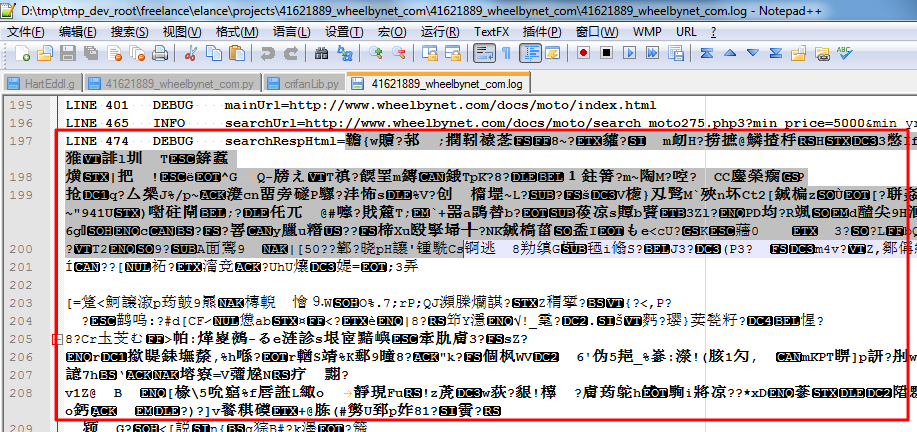Image resolution: width=917 pixels, height=432 pixels.
Task: Toggle synchronized horizontal scrolling
Action: (452, 53)
